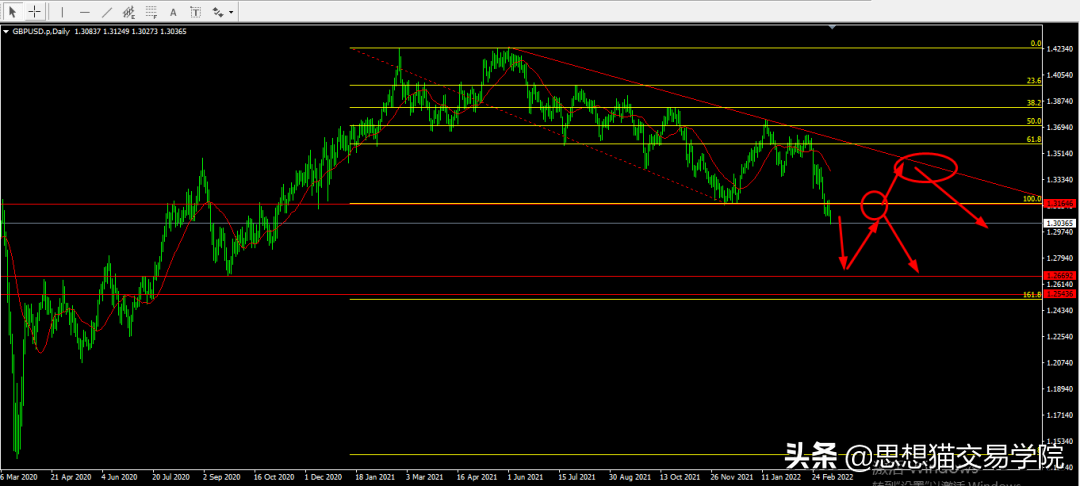Click the 11 Jan 2022 date on time axis

(781, 476)
